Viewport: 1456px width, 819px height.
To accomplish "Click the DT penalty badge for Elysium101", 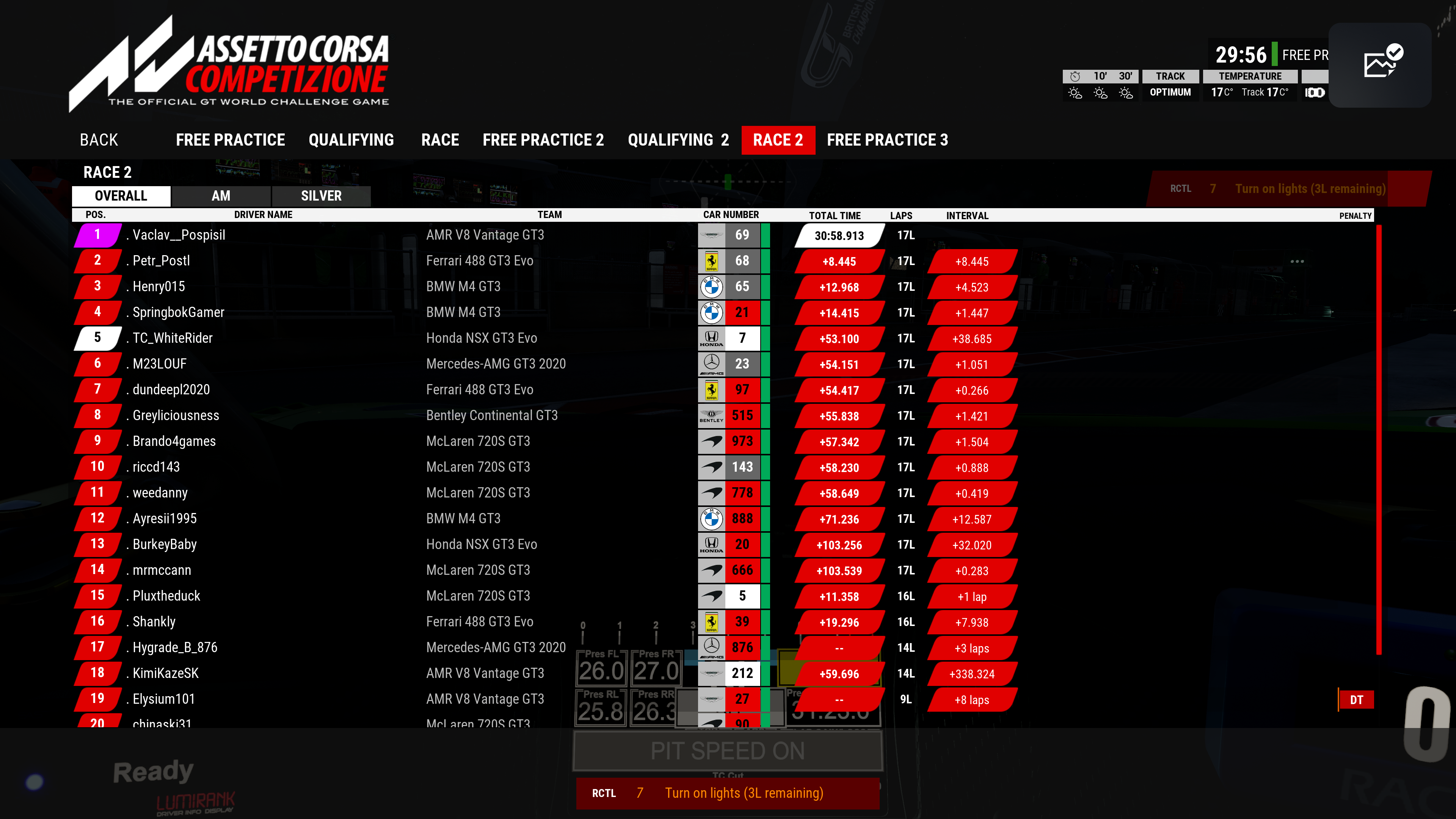I will click(1356, 700).
